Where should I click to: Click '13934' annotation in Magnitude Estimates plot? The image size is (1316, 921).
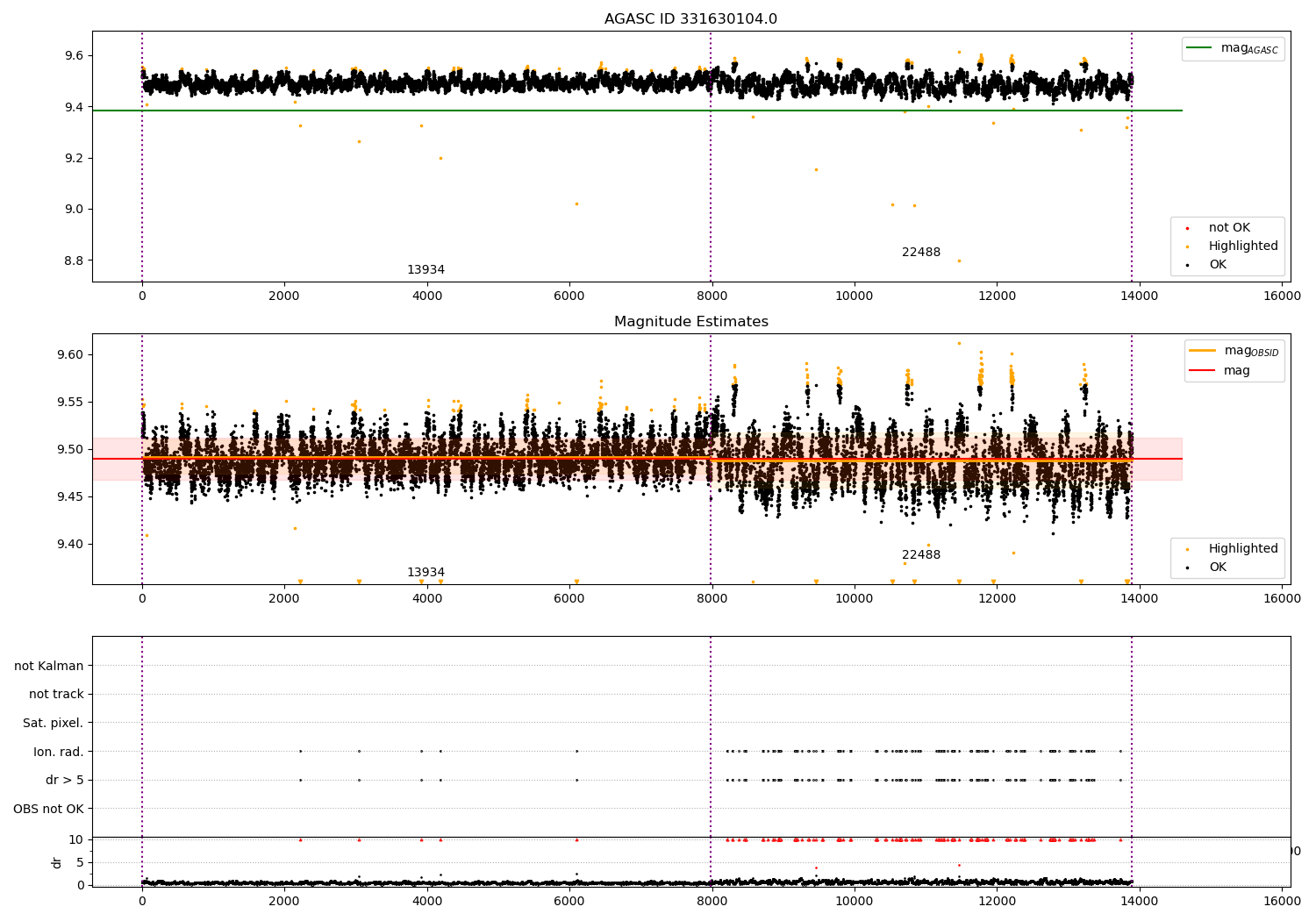click(426, 573)
